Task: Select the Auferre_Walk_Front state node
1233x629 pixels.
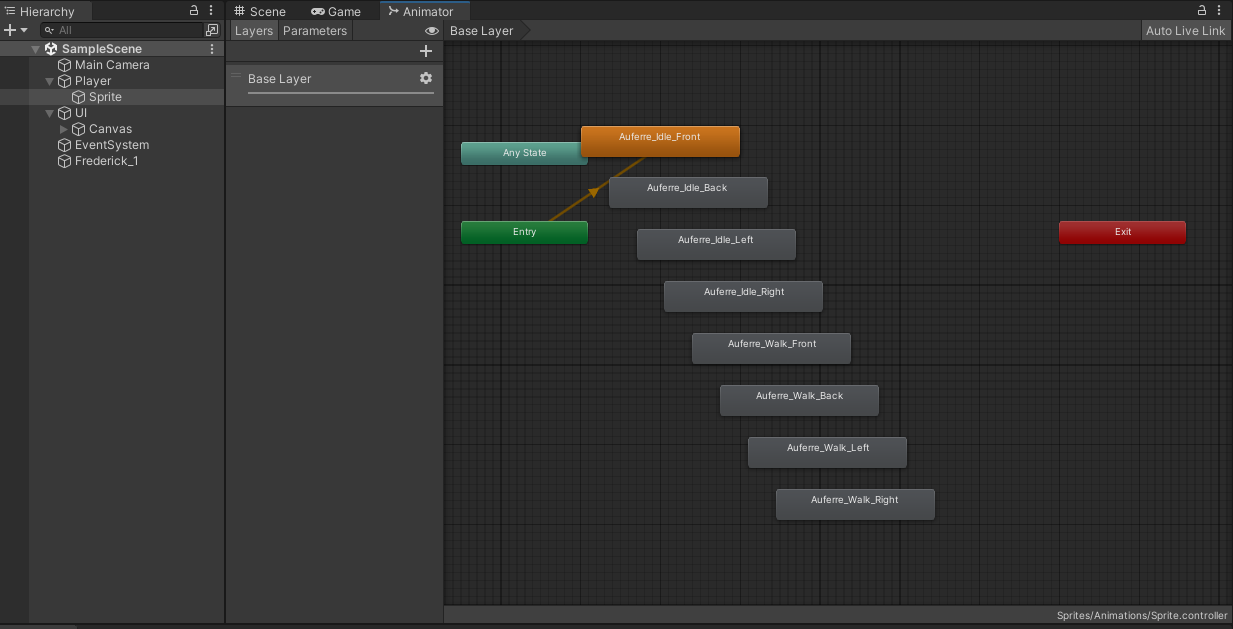Action: (771, 348)
